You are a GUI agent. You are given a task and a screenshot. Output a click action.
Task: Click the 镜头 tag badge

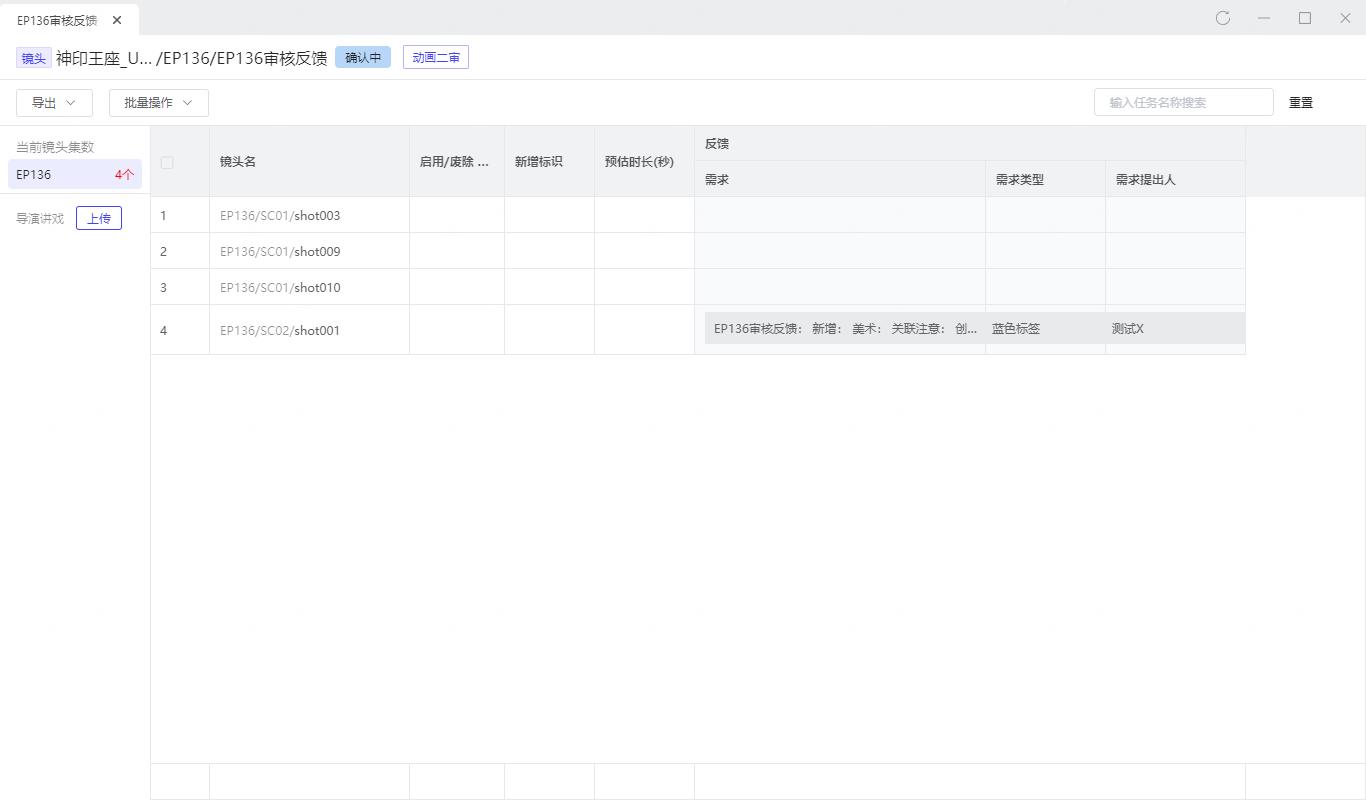33,58
